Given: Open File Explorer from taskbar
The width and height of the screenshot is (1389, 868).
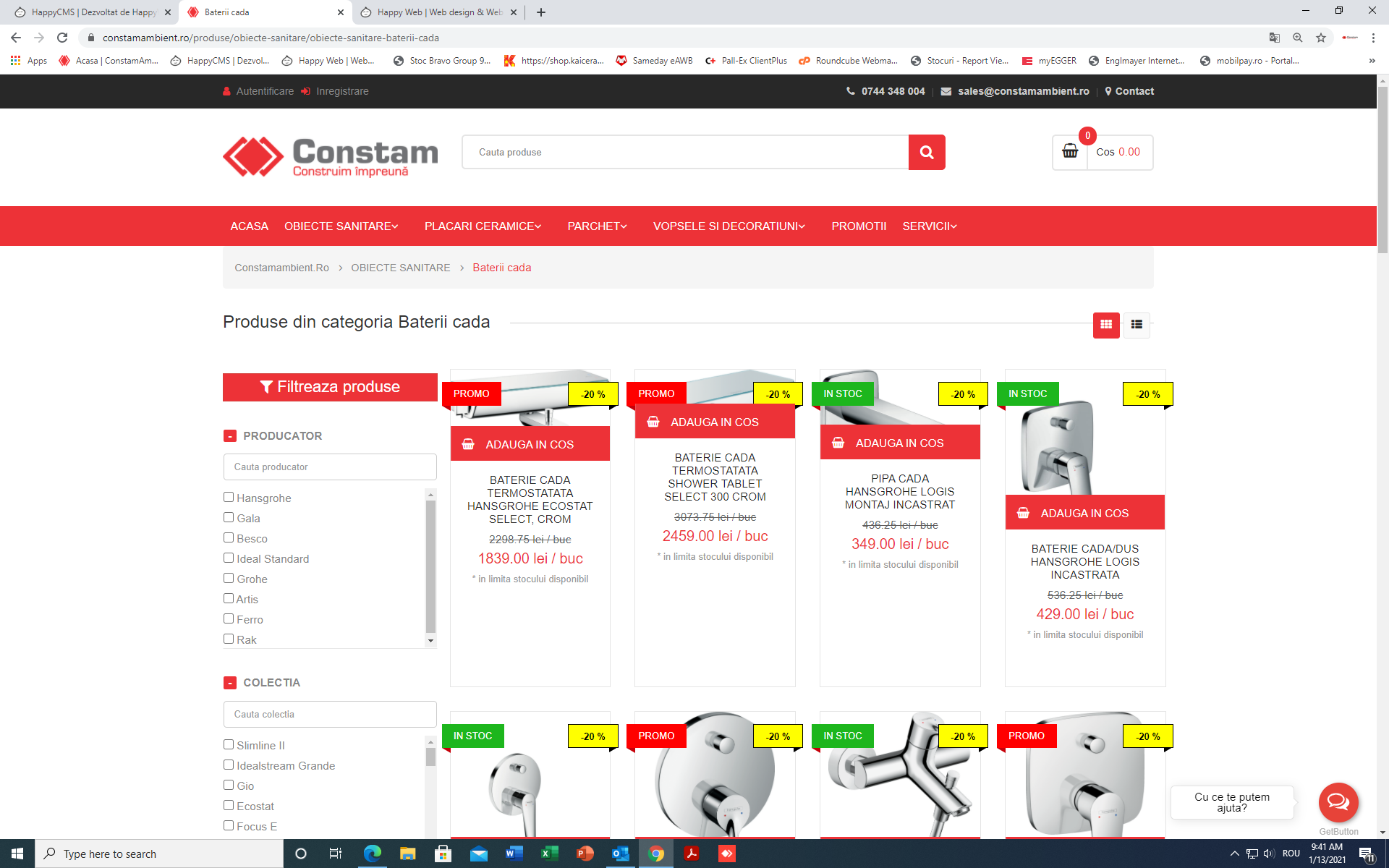Looking at the screenshot, I should tap(407, 854).
